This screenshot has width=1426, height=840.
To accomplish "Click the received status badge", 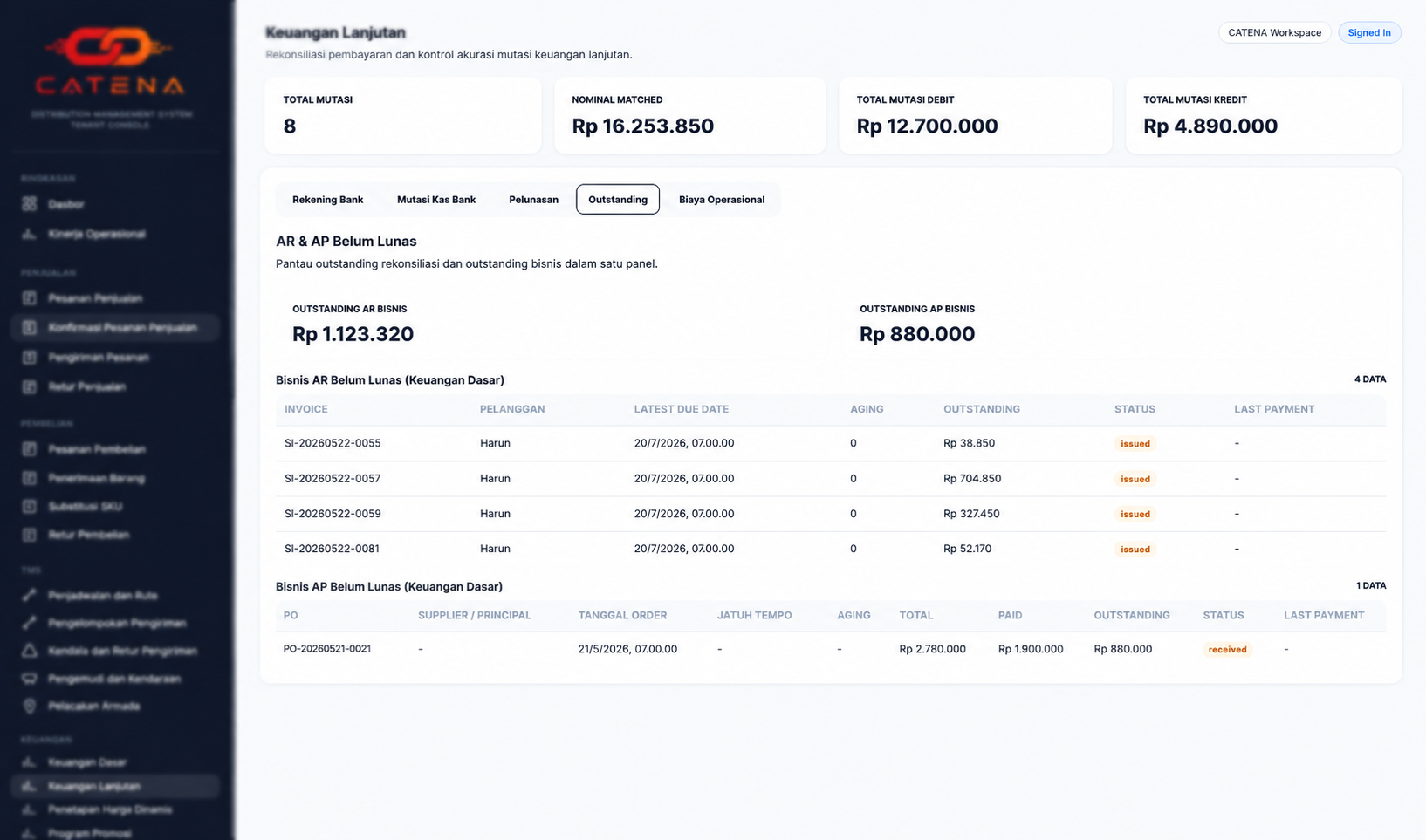I will click(x=1227, y=650).
